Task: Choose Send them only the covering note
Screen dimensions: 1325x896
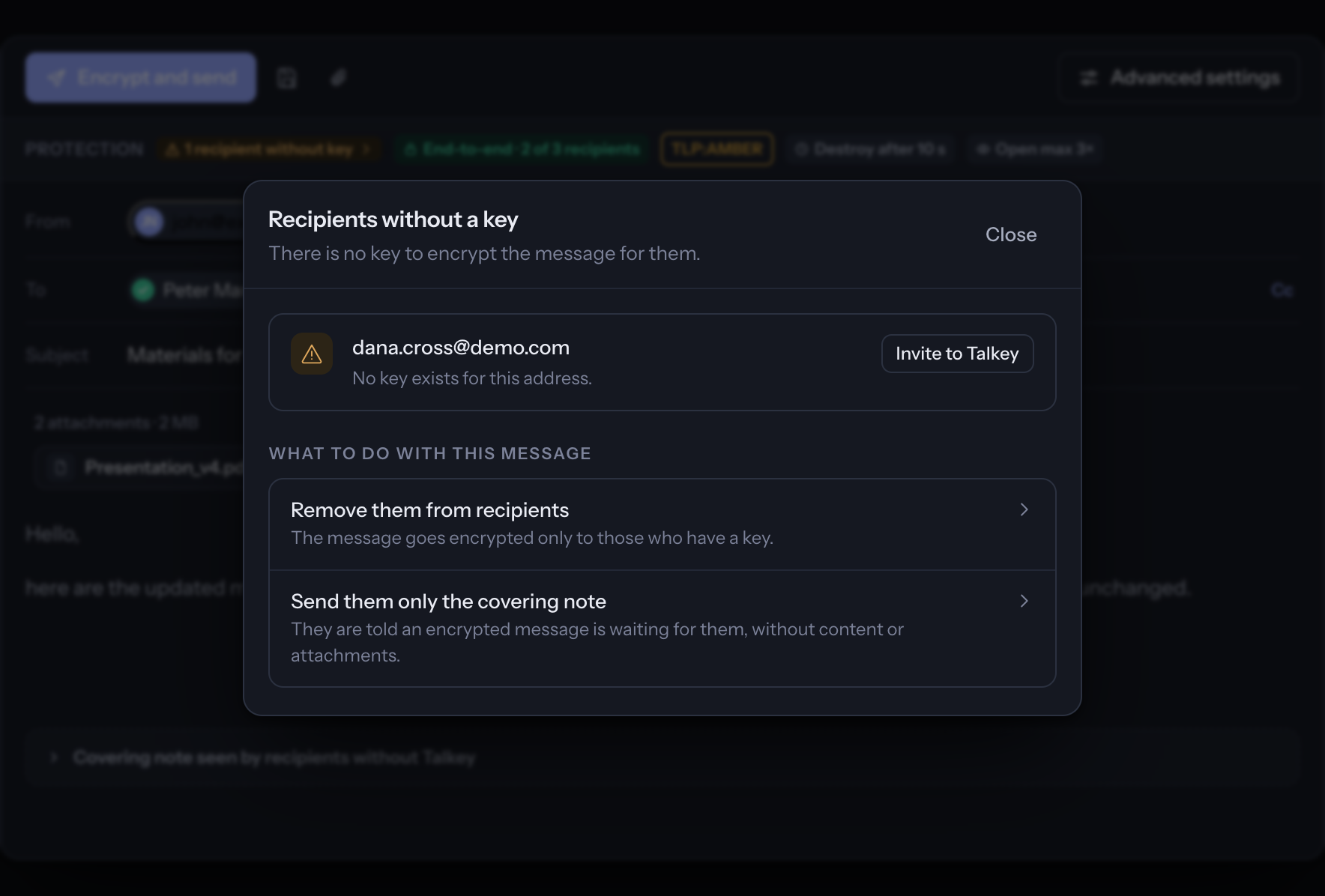Action: click(x=662, y=629)
